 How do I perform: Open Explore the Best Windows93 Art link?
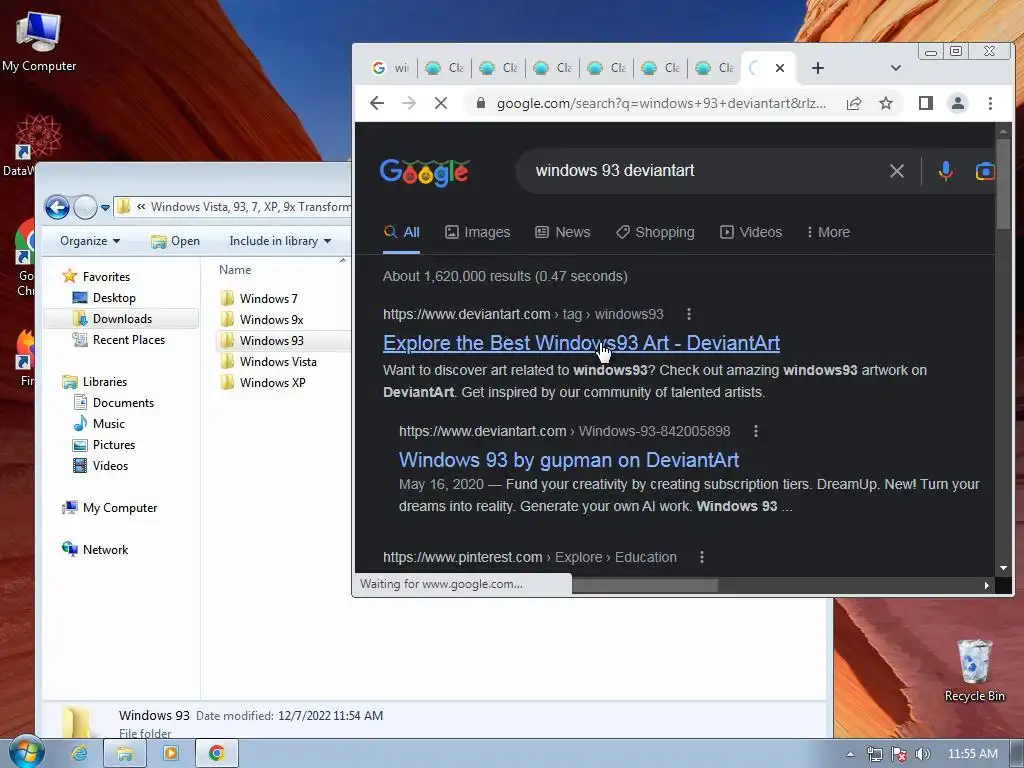coord(581,343)
